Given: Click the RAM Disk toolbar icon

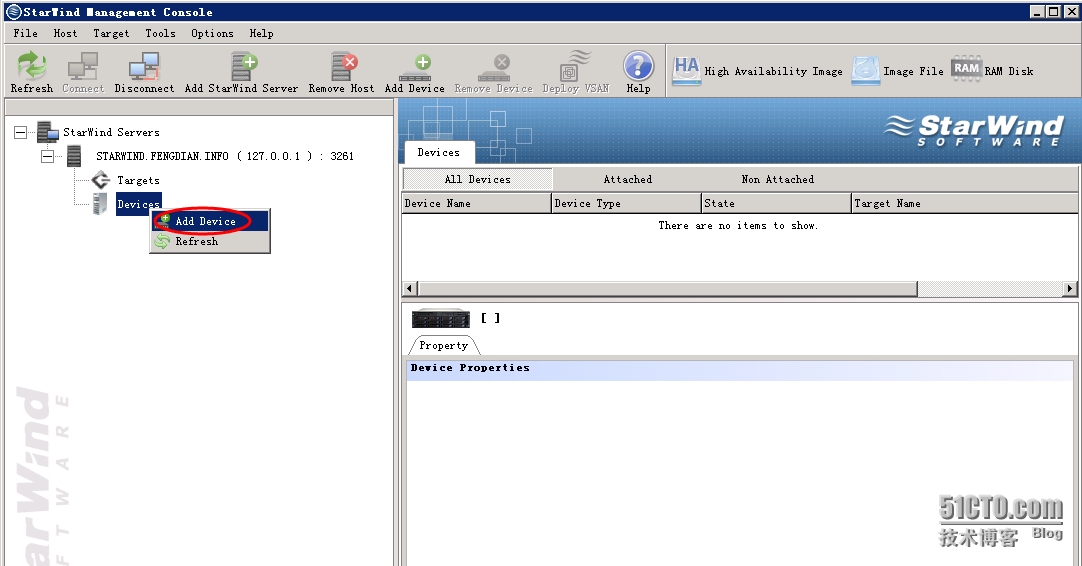Looking at the screenshot, I should click(x=967, y=68).
